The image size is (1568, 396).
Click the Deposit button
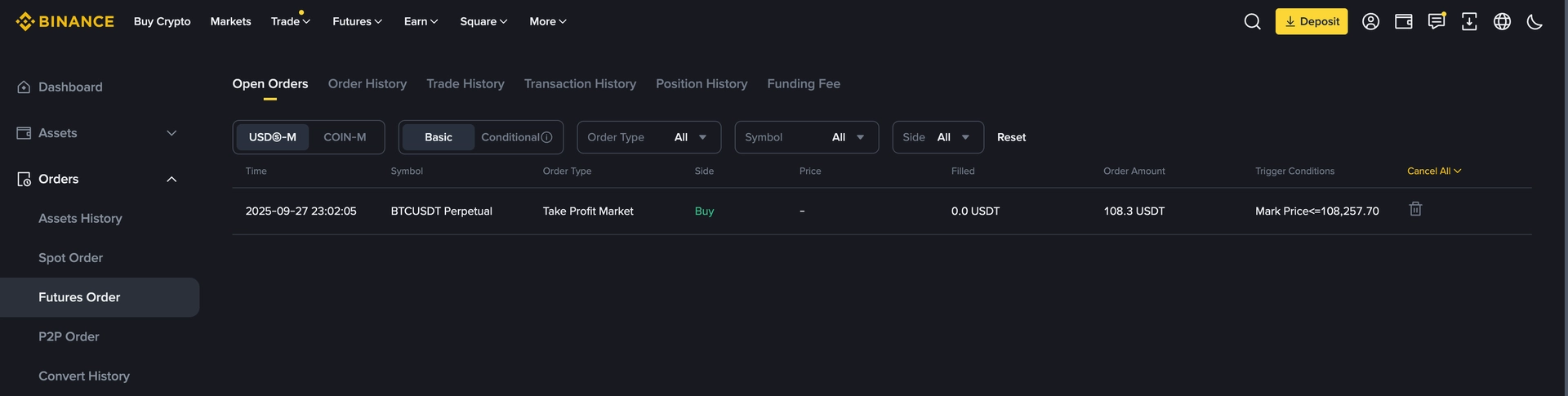(x=1312, y=21)
